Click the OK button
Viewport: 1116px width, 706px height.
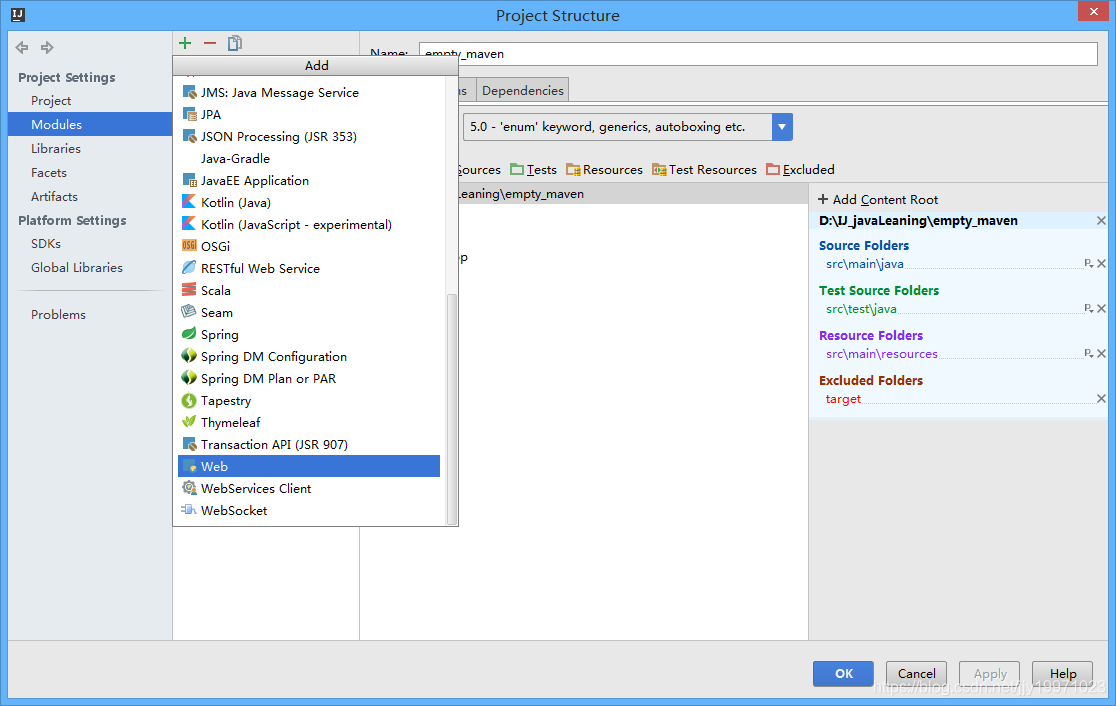point(843,673)
